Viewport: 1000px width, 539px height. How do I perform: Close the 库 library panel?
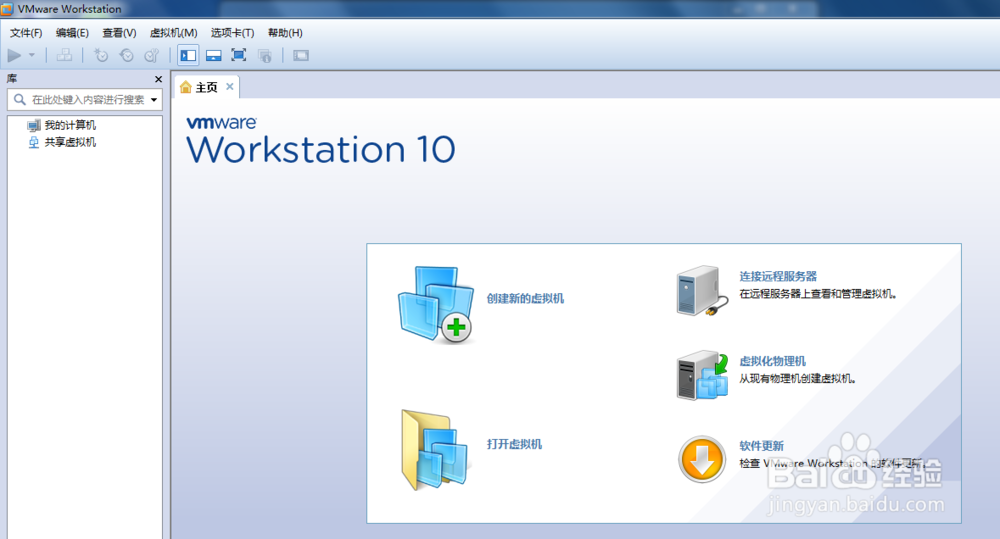click(158, 79)
